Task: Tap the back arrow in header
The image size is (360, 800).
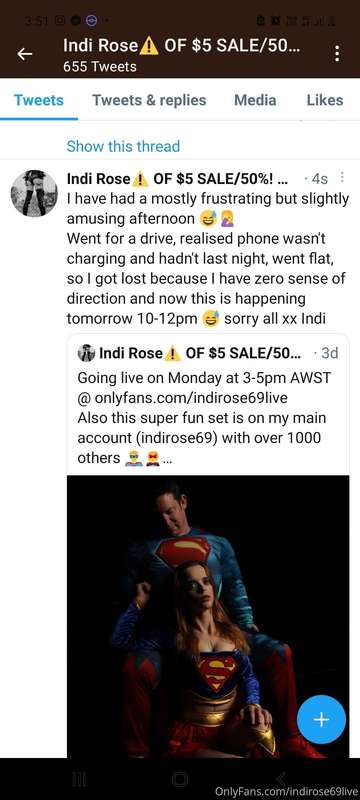Action: tap(25, 54)
